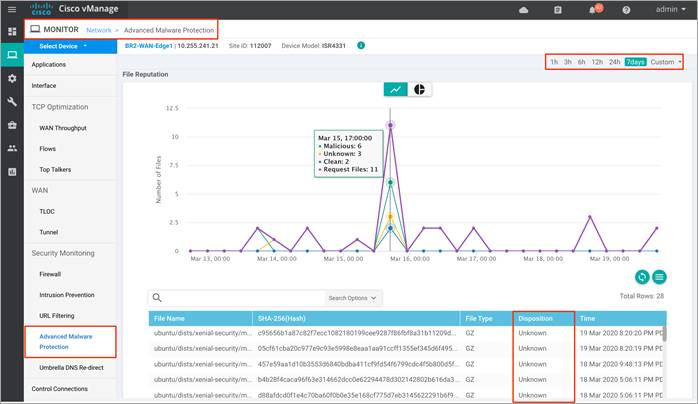The image size is (698, 404).
Task: Click the 19 Mar 2020 8:20:20 PM time cell
Action: click(621, 333)
